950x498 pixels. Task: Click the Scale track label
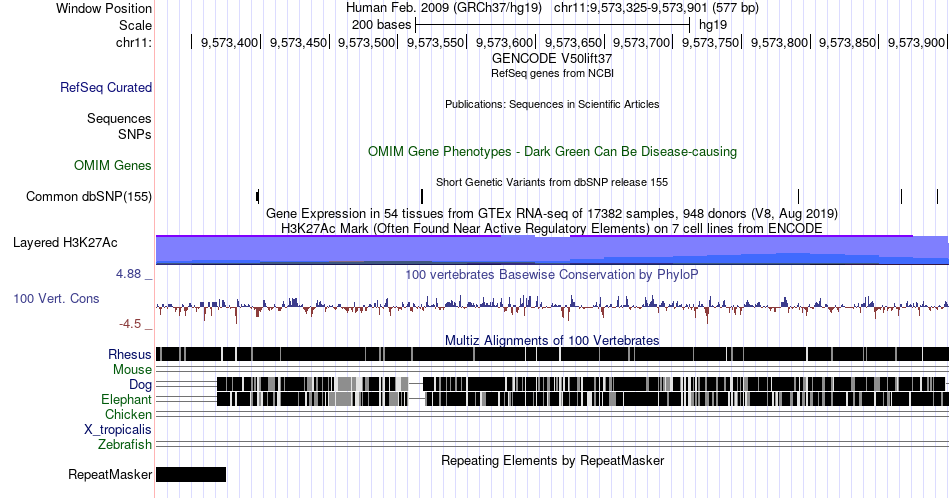(135, 25)
